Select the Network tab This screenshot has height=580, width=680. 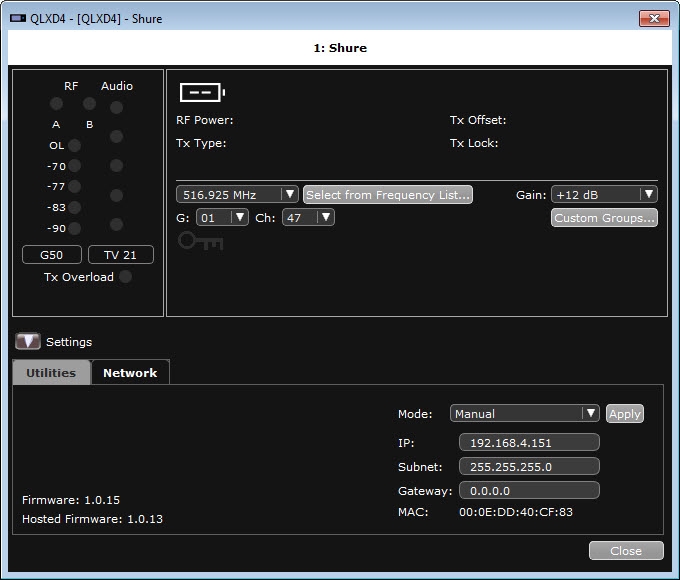click(x=130, y=373)
